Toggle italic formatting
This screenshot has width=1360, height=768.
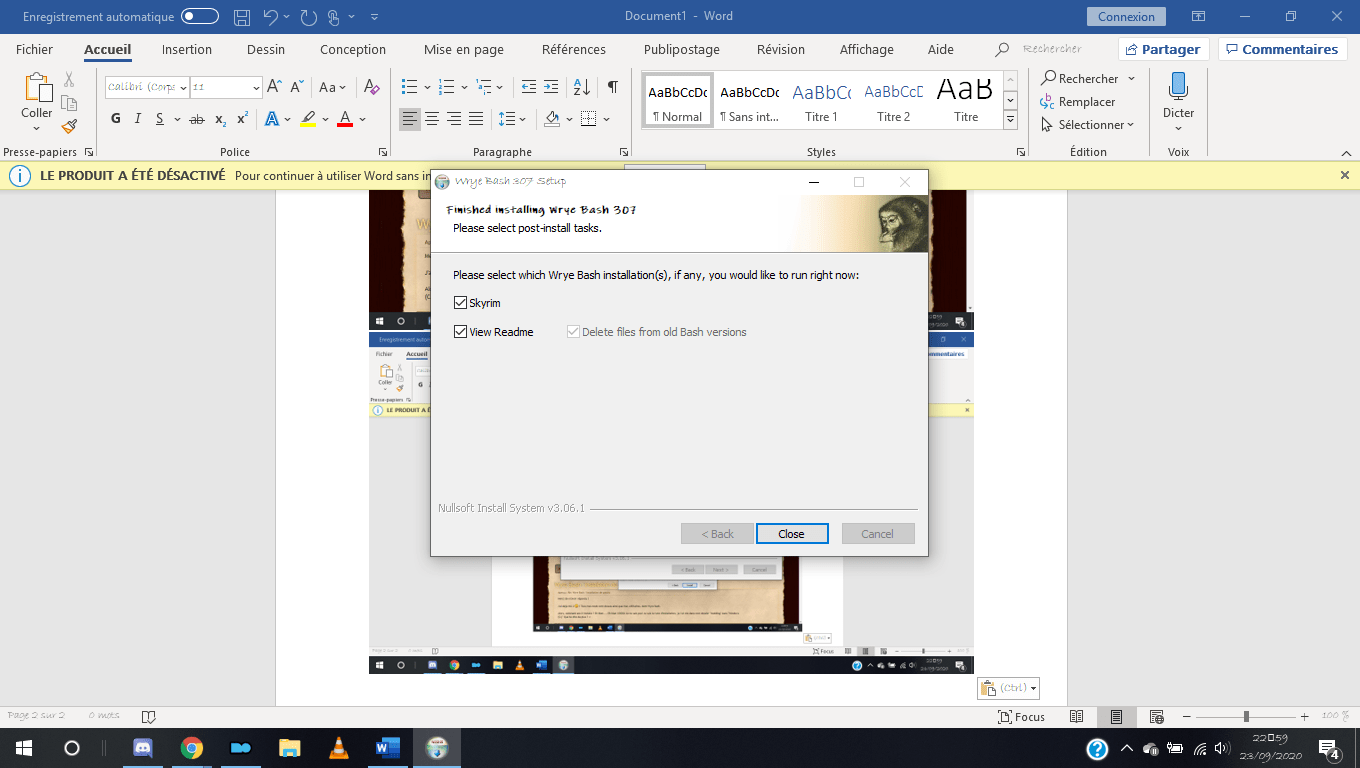click(x=138, y=119)
